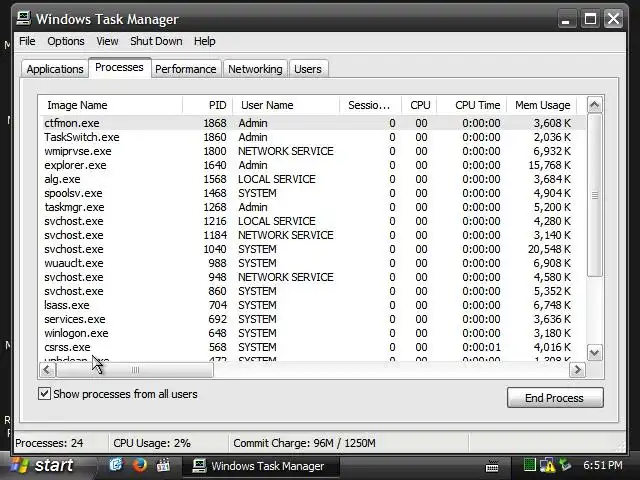Select the winlogon.exe process
The height and width of the screenshot is (480, 640).
point(313,333)
